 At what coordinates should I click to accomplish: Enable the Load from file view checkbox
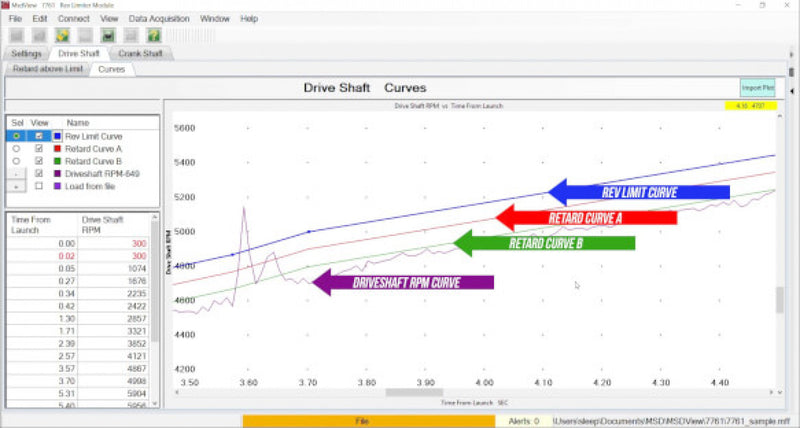coord(39,186)
